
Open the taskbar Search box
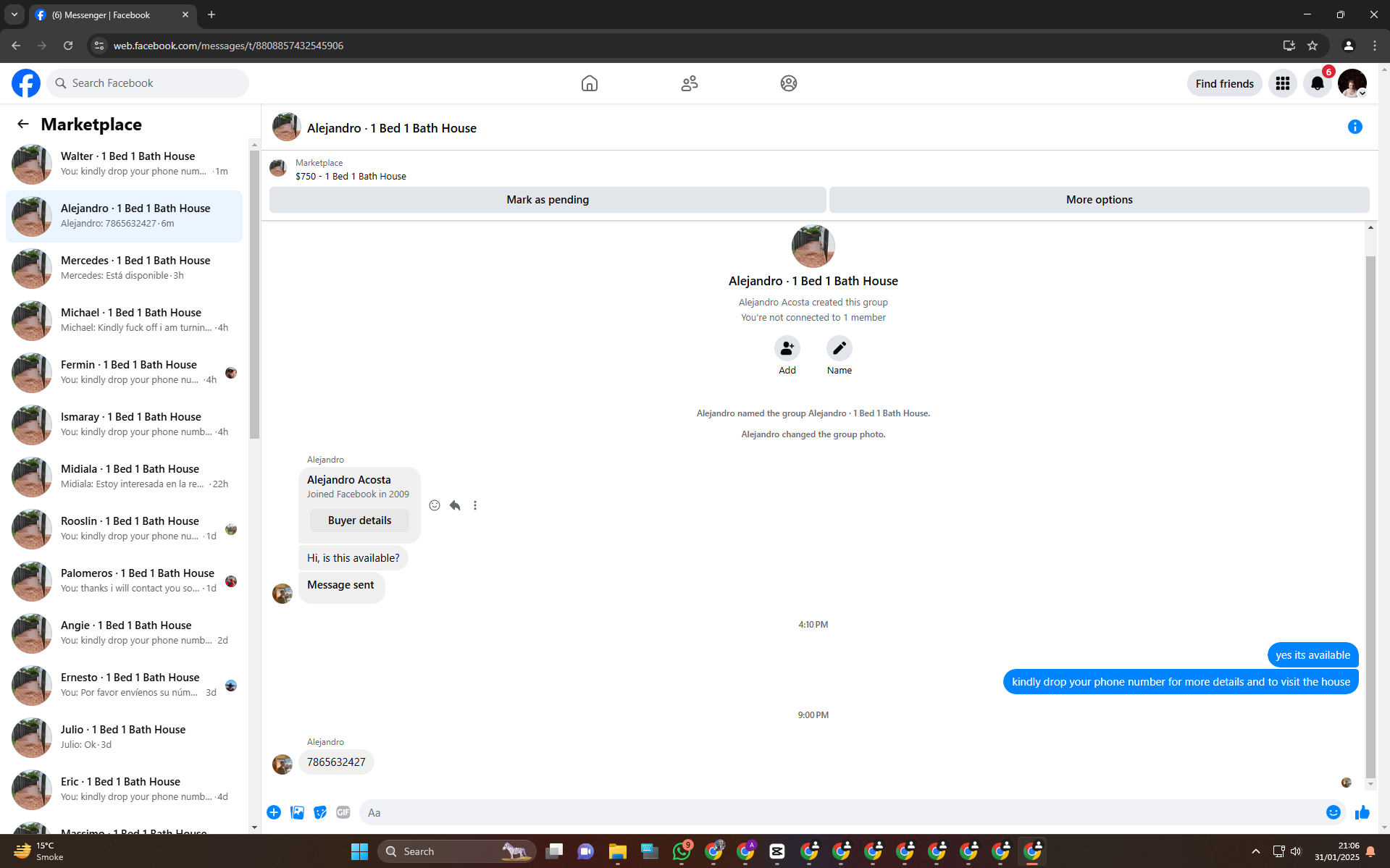coord(456,851)
